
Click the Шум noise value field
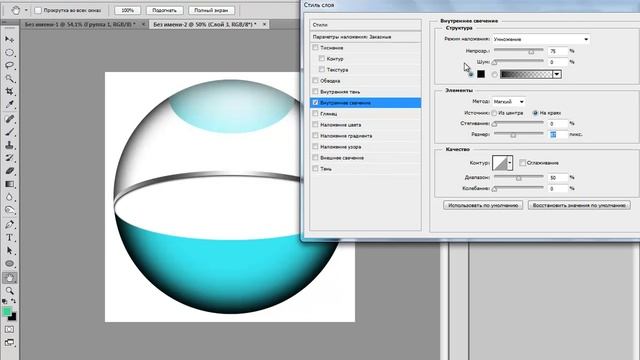[x=558, y=62]
